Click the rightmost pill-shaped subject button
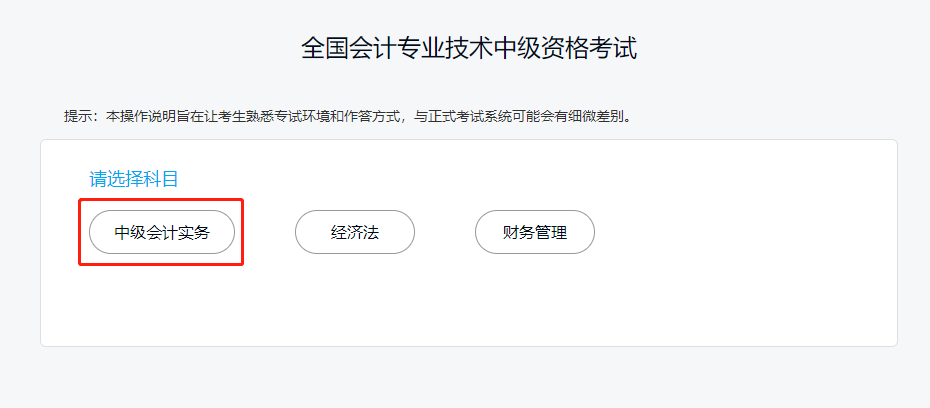Screen dimensions: 930x408 coord(535,232)
